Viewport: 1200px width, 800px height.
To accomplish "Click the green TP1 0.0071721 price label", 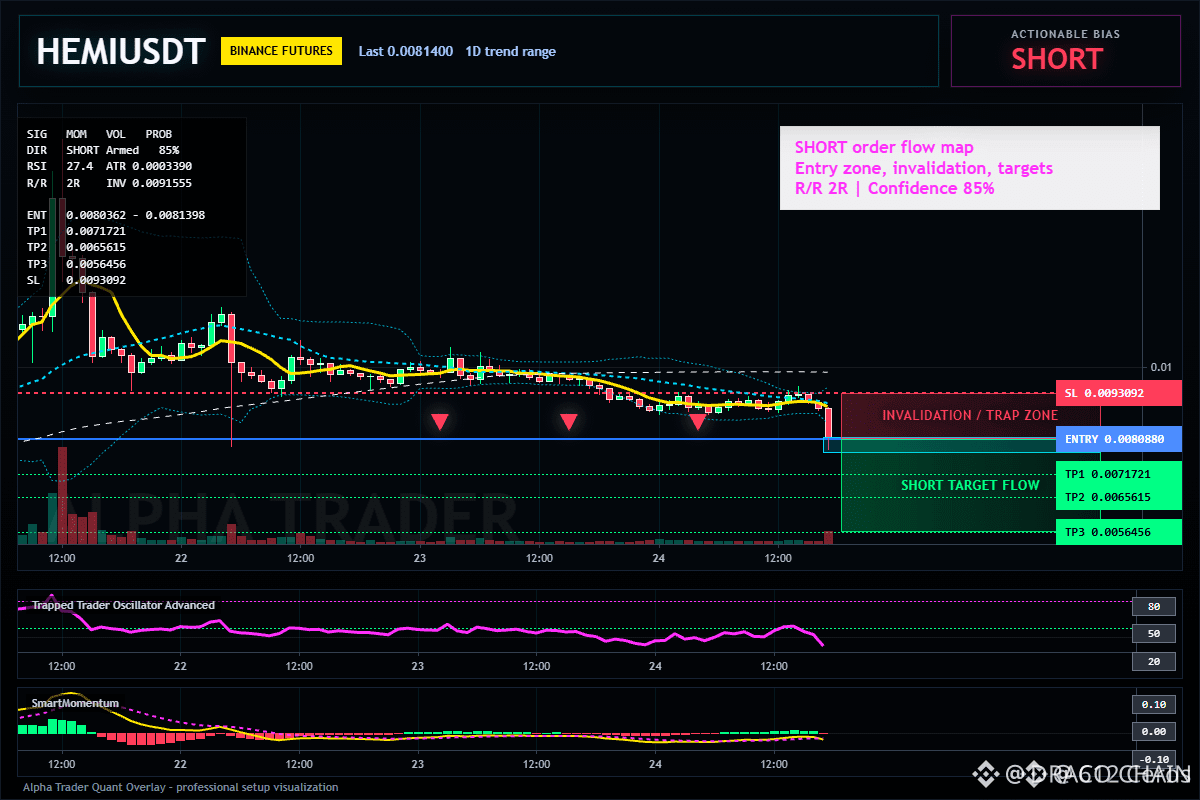I will [x=1118, y=474].
